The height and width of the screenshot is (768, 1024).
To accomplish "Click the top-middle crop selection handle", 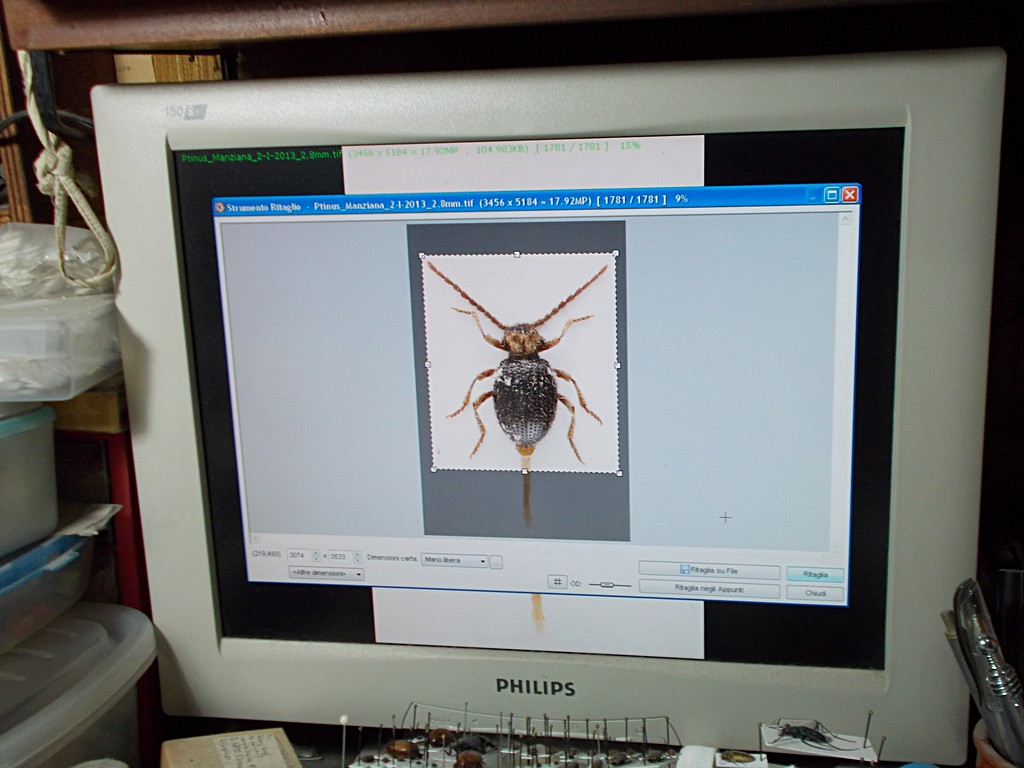I will point(516,255).
